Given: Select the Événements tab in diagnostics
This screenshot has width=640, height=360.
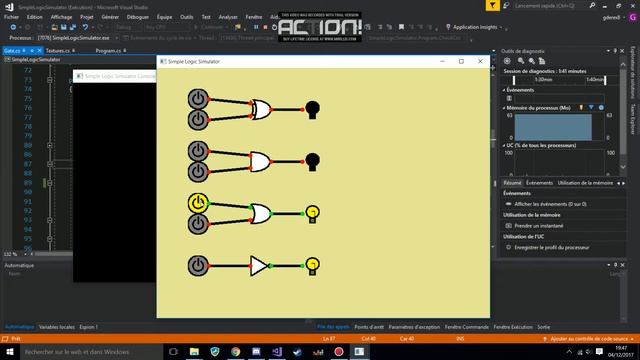Looking at the screenshot, I should 539,183.
